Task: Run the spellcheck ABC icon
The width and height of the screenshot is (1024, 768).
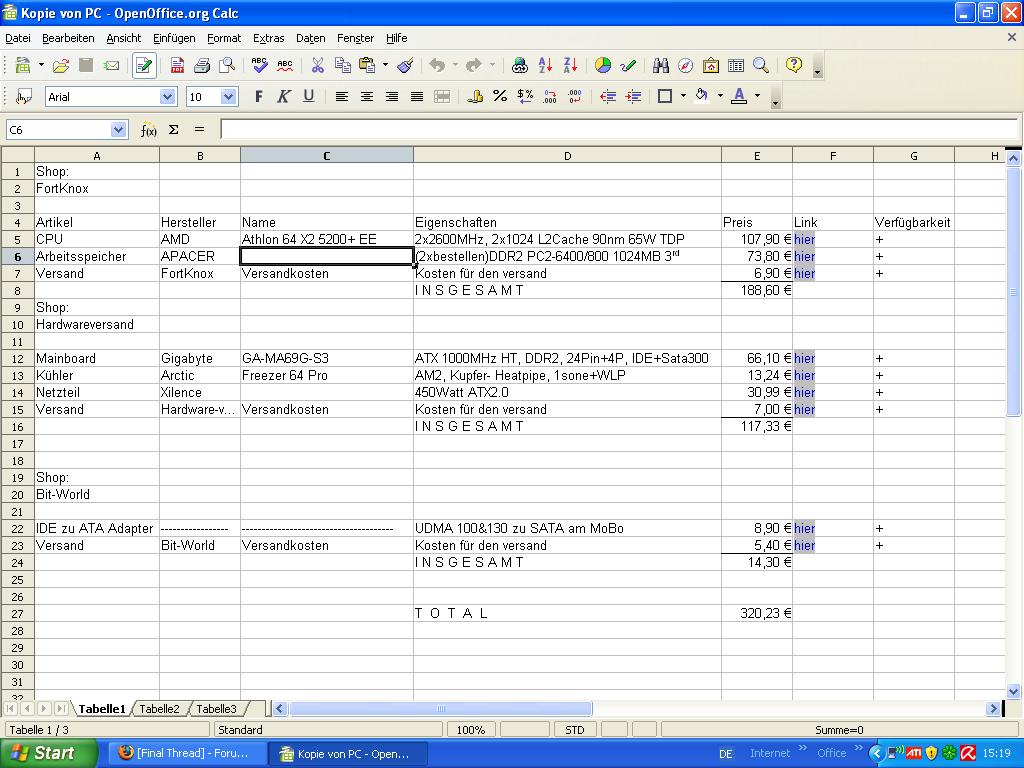Action: click(x=259, y=65)
